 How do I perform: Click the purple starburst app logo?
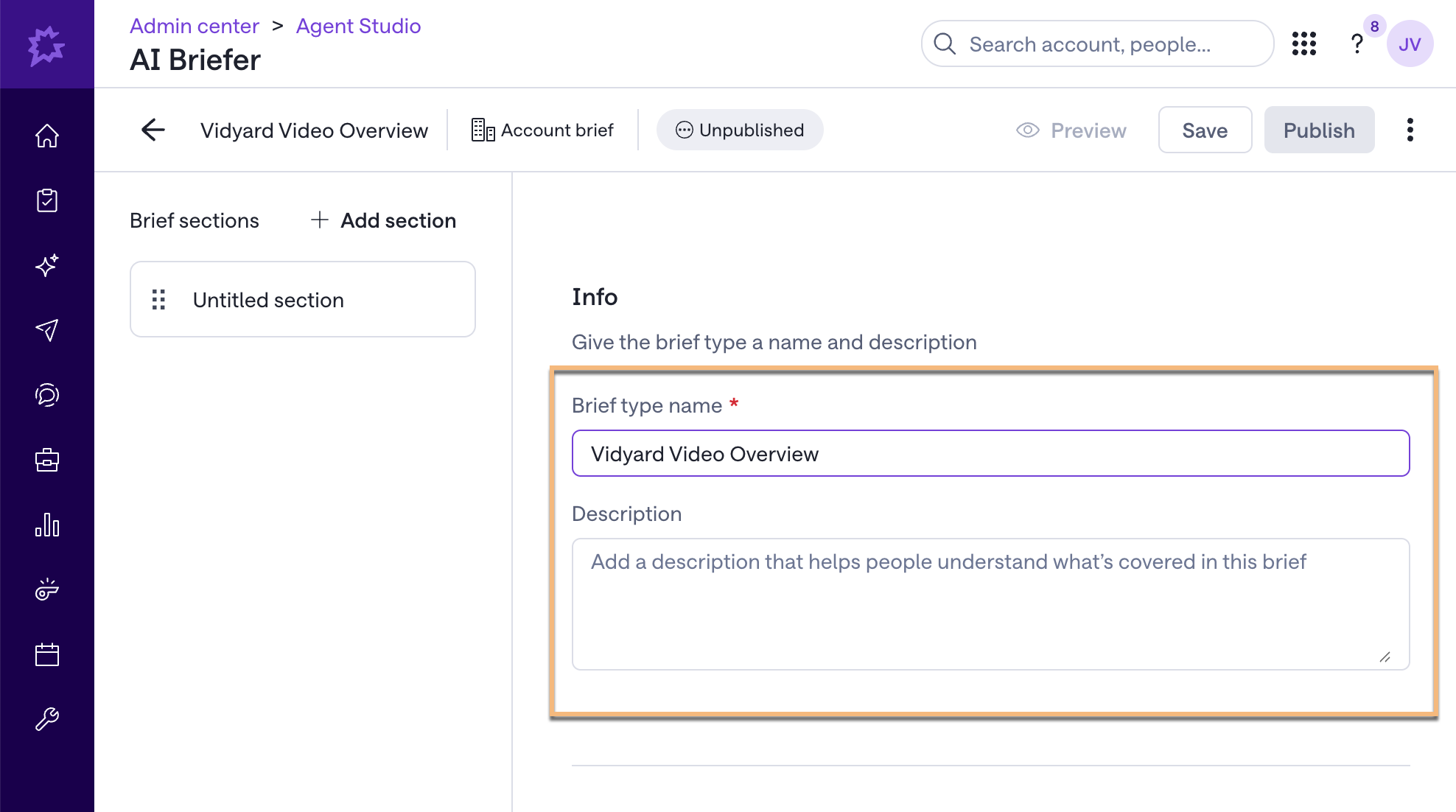click(x=46, y=46)
